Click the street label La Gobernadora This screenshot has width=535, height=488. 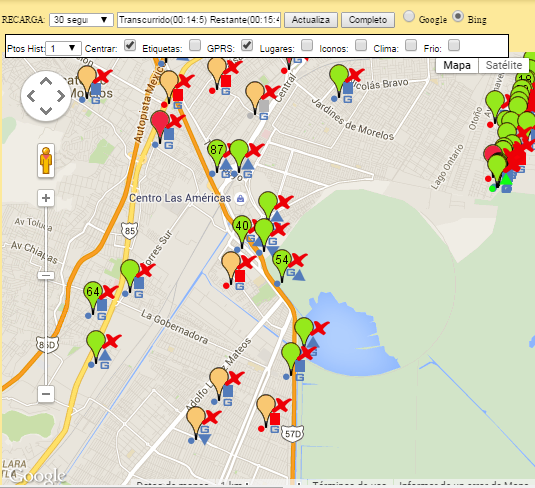[x=174, y=327]
